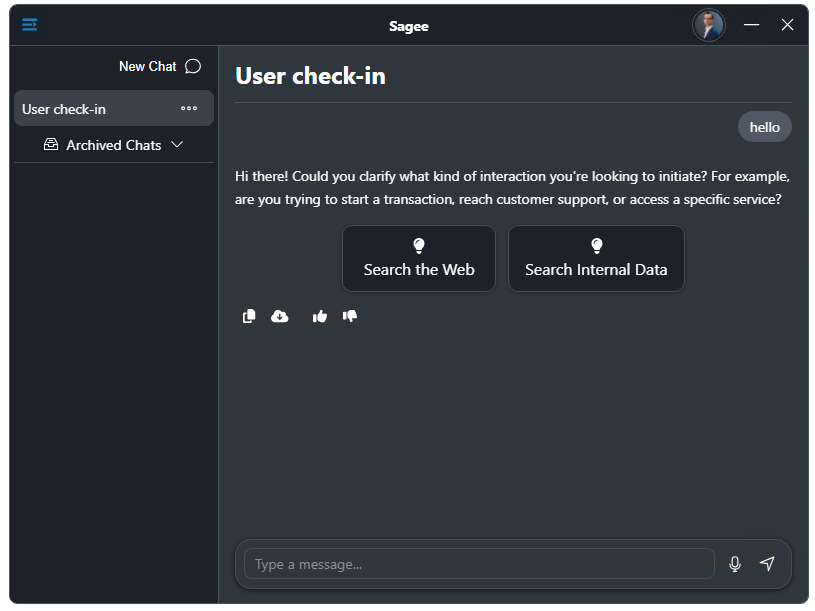
Task: Open the User check-in chat options ellipsis
Action: 189,108
